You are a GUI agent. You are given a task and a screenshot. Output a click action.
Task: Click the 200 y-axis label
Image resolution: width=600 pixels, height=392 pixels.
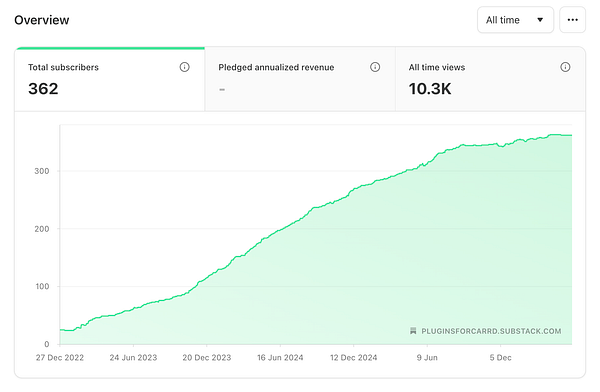tap(42, 229)
